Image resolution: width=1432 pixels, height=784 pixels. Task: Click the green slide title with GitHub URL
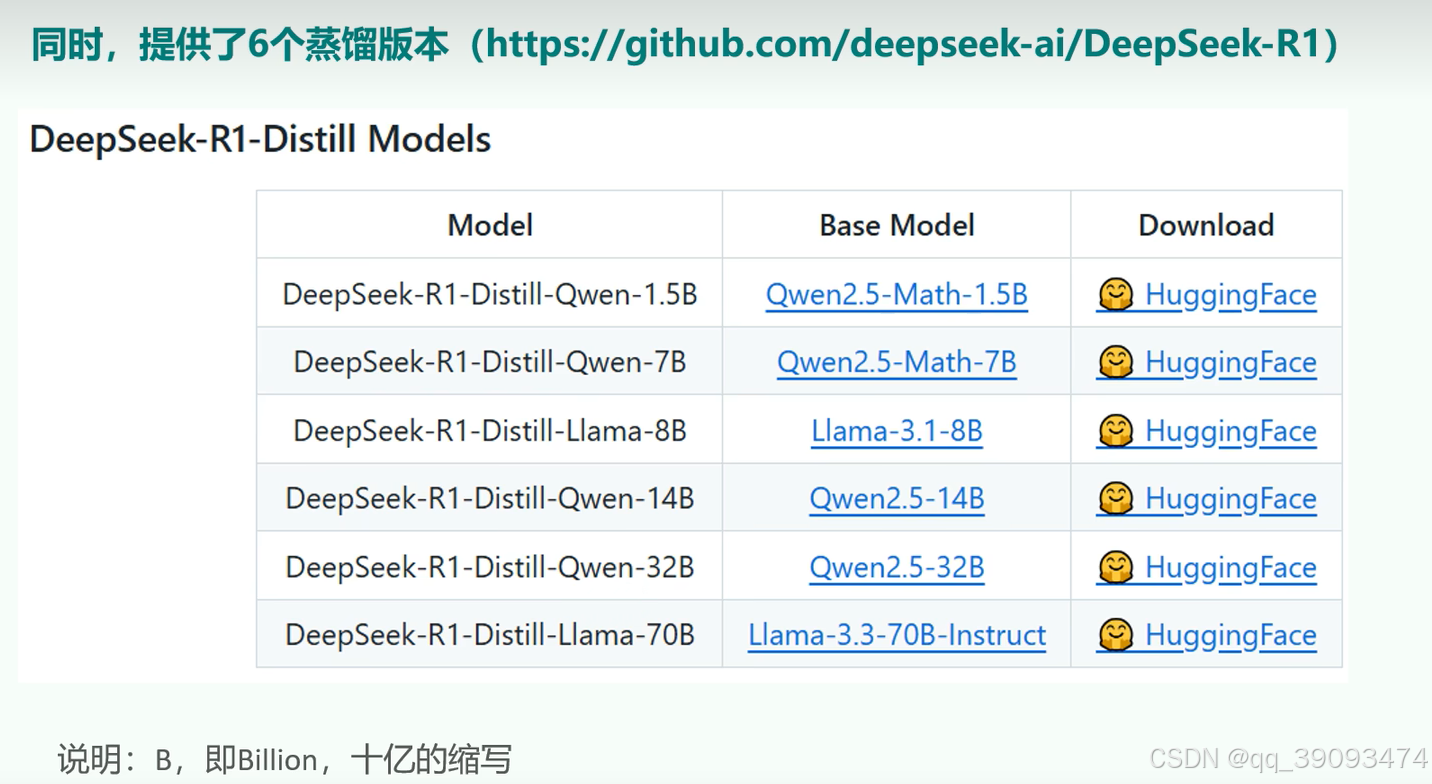[x=685, y=45]
